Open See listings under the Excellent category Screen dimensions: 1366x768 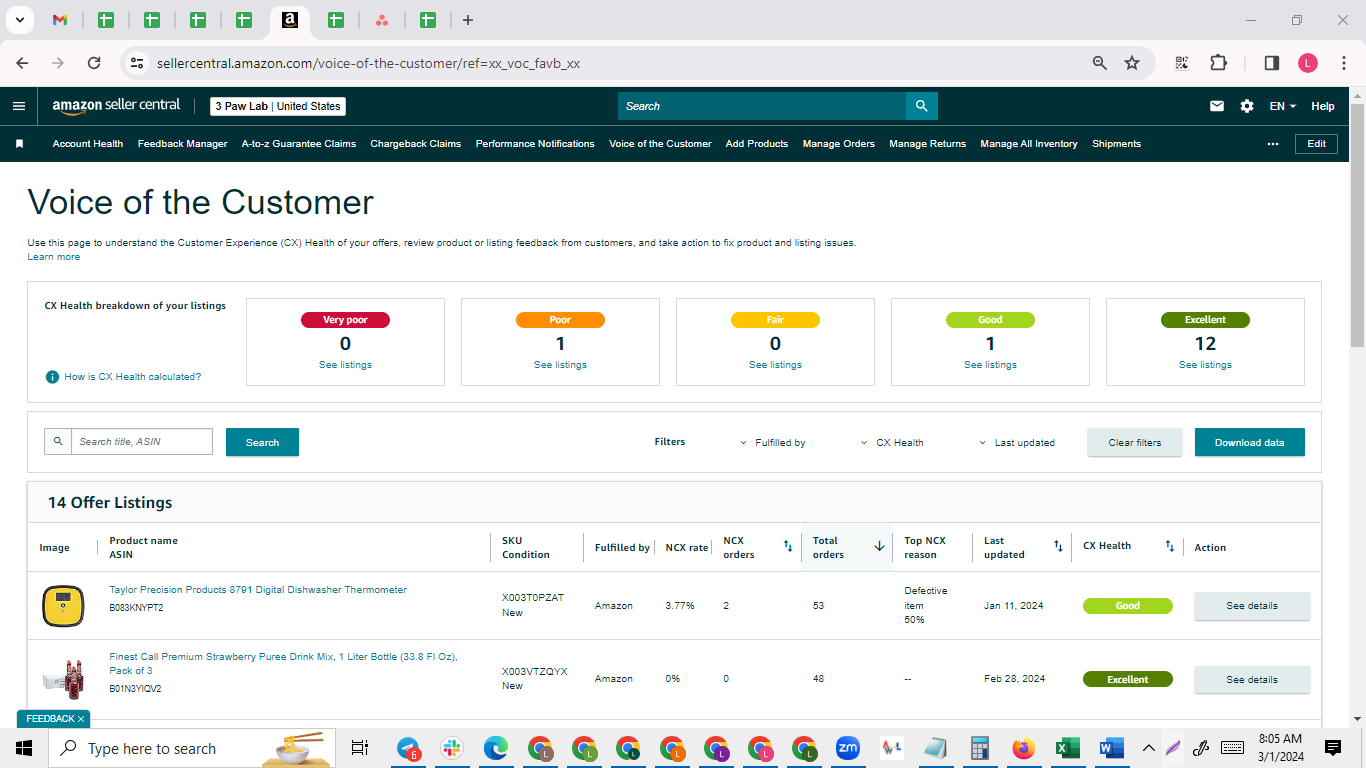[1205, 365]
